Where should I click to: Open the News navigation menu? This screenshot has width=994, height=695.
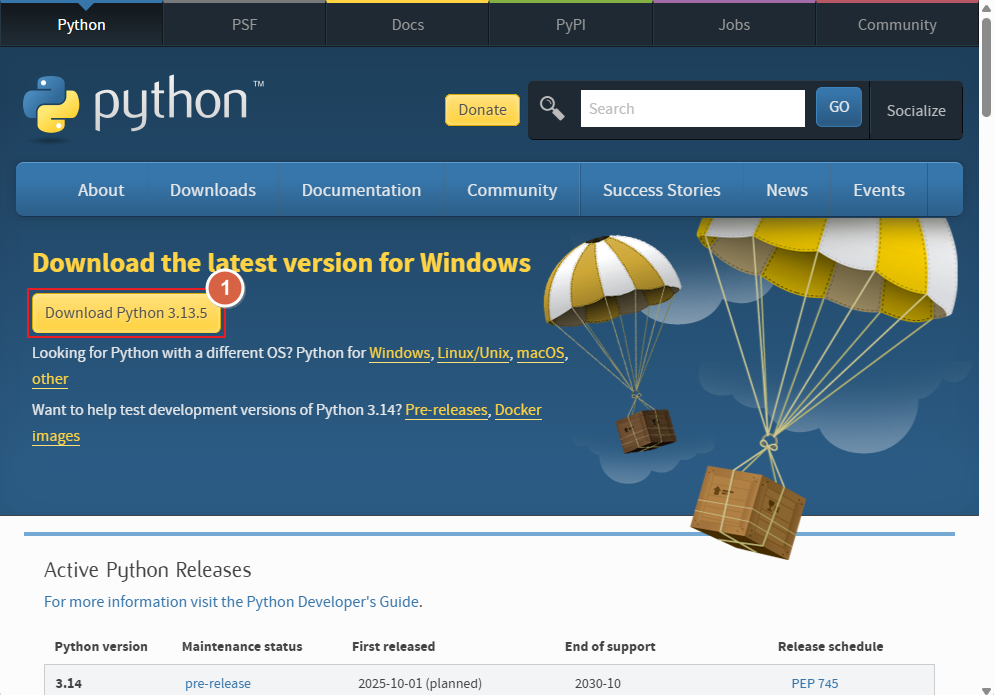[787, 190]
